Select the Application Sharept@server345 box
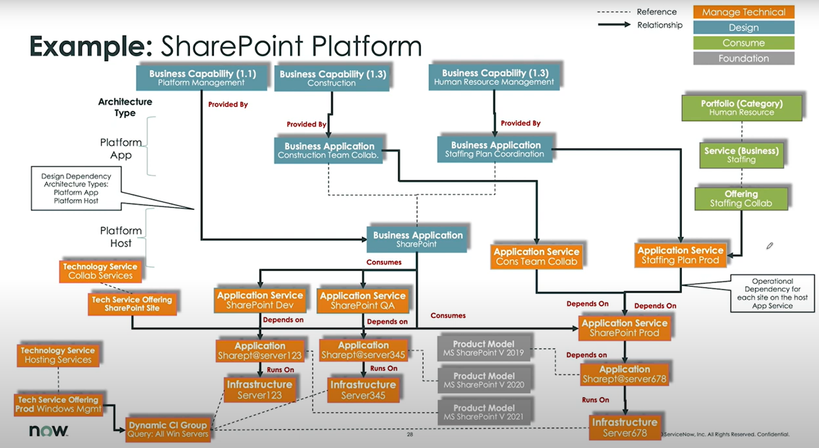 363,350
